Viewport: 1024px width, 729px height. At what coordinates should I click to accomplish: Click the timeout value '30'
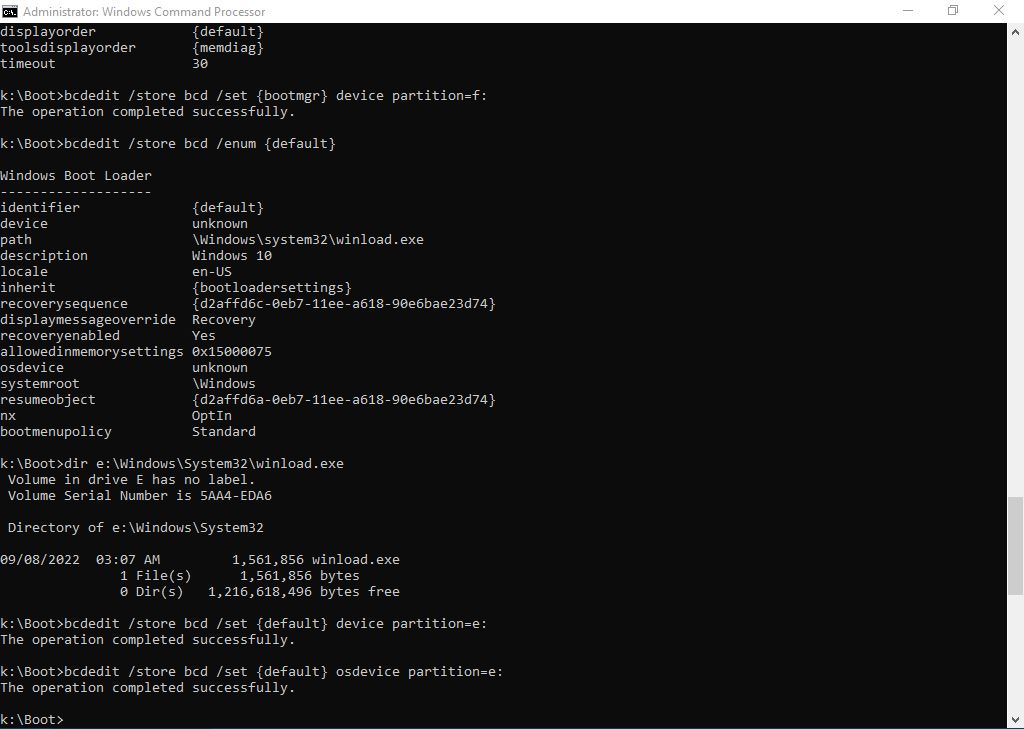click(200, 64)
